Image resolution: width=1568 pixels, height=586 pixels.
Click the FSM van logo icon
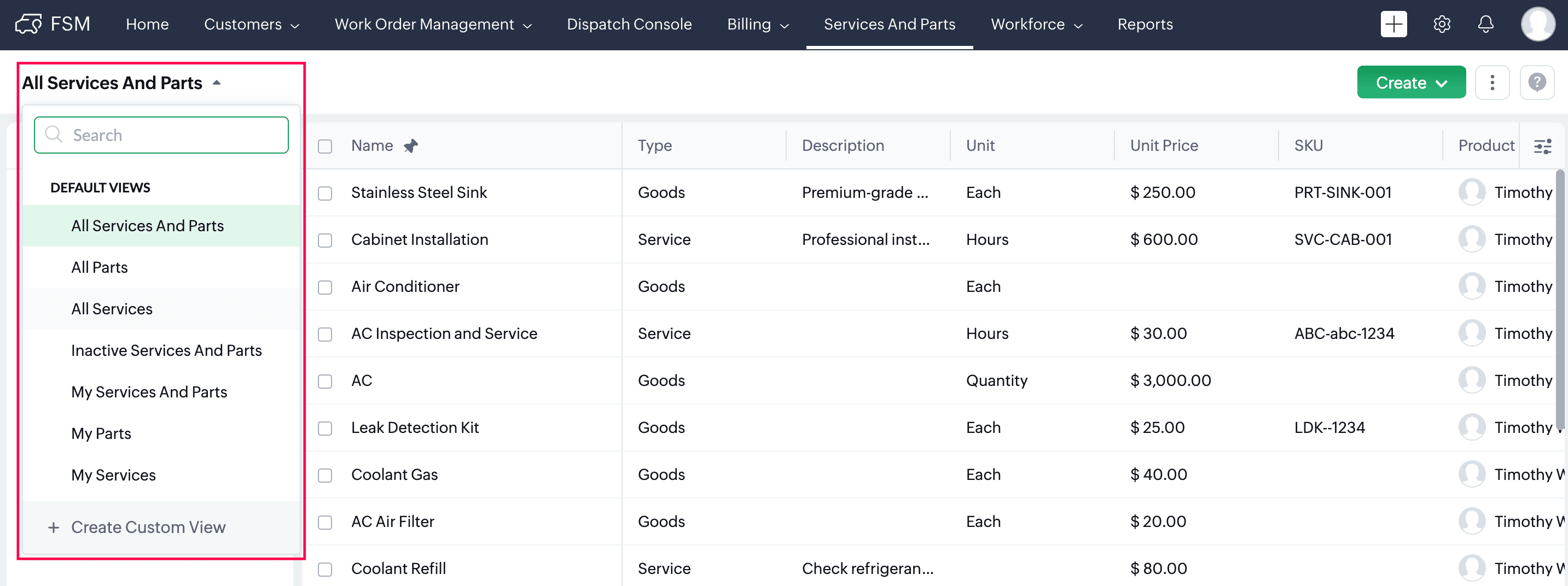(x=28, y=24)
